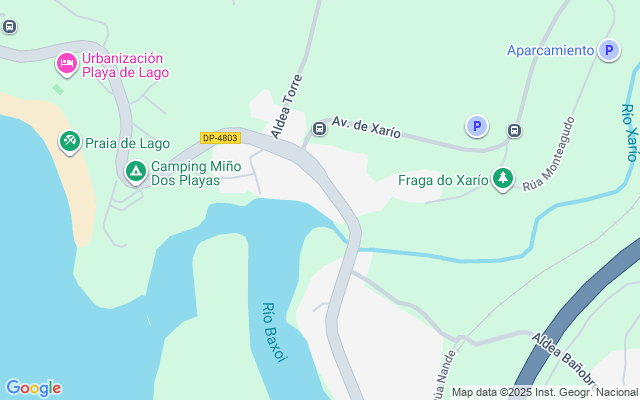640x400 pixels.
Task: Open the Camping Miño Dos Playas tent marker
Action: (x=136, y=172)
